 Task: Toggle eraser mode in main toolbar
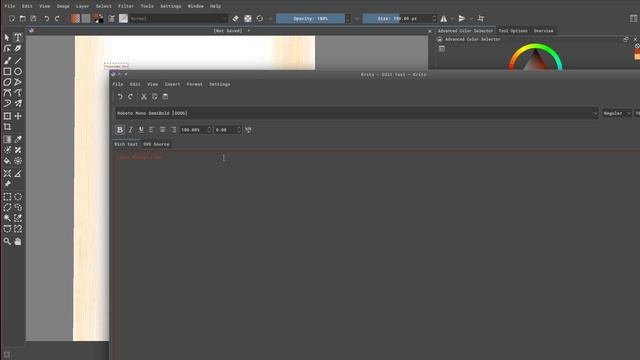236,18
